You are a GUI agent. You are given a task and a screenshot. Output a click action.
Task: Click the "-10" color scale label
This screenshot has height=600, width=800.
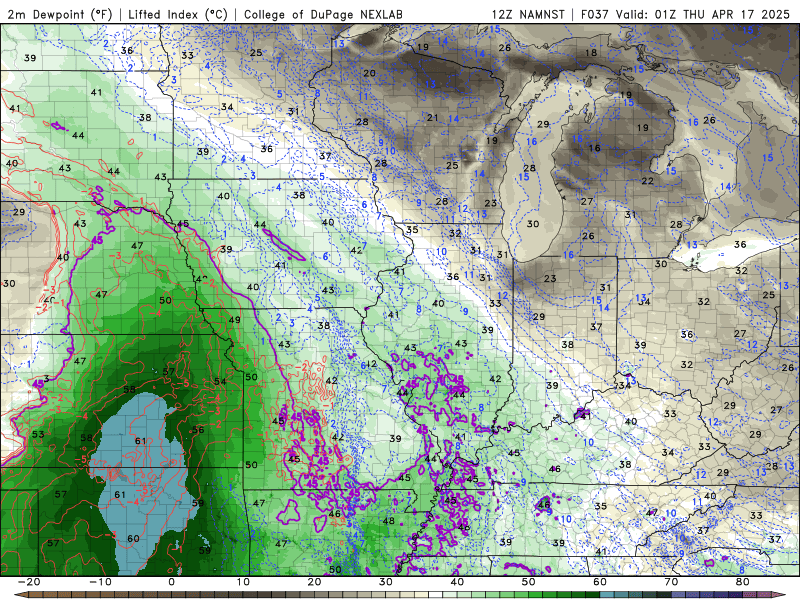(100, 582)
